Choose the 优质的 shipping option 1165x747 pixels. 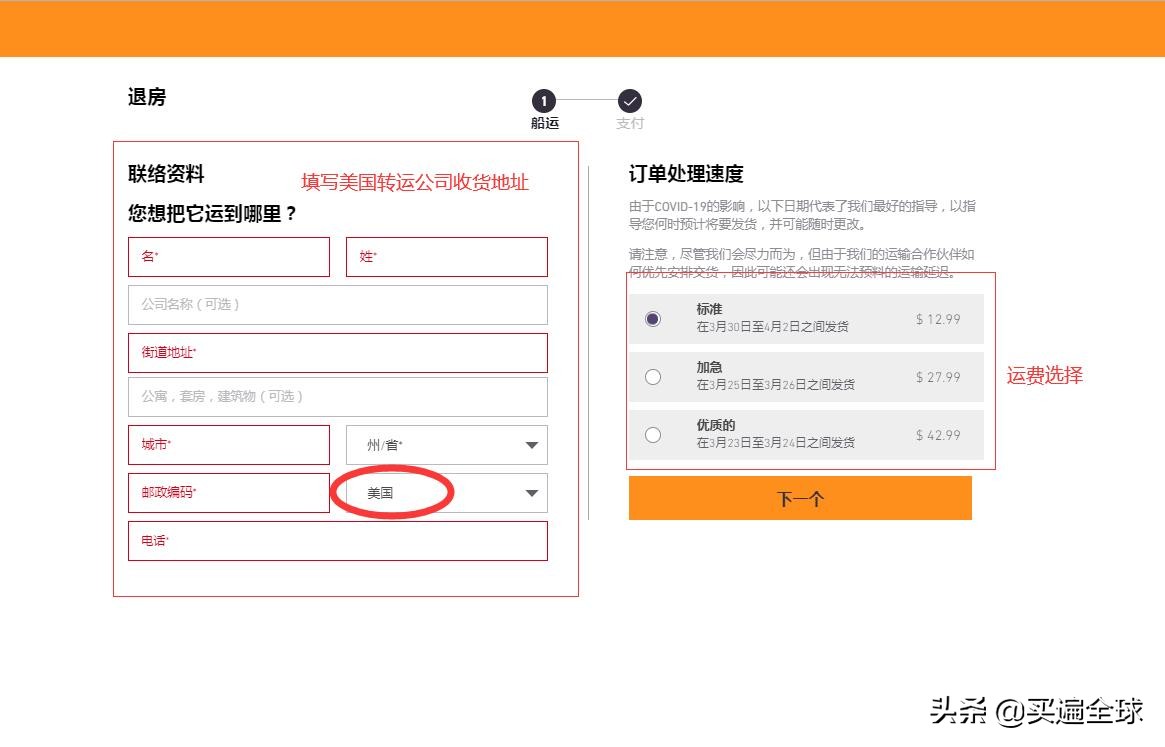(x=654, y=434)
